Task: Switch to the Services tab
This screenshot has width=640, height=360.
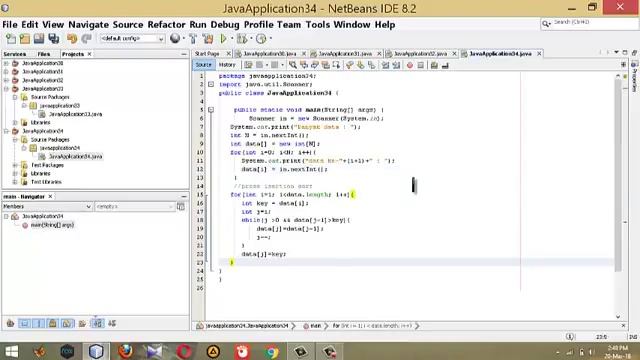Action: pyautogui.click(x=15, y=54)
